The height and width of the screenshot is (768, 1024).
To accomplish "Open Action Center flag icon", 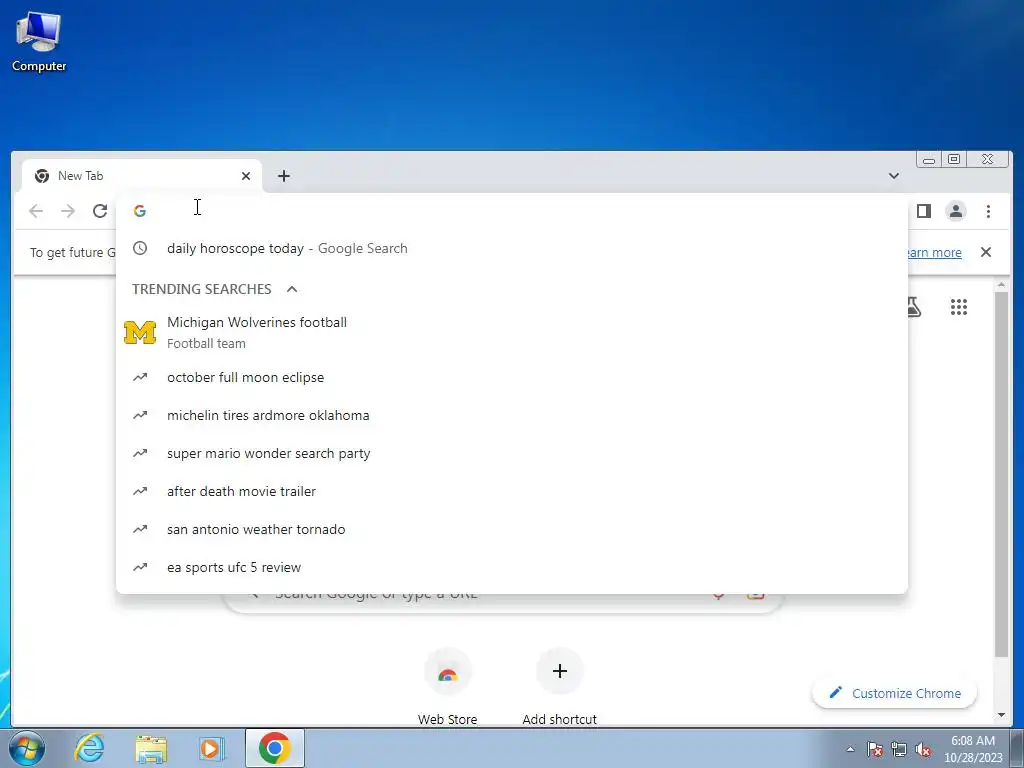I will [875, 750].
